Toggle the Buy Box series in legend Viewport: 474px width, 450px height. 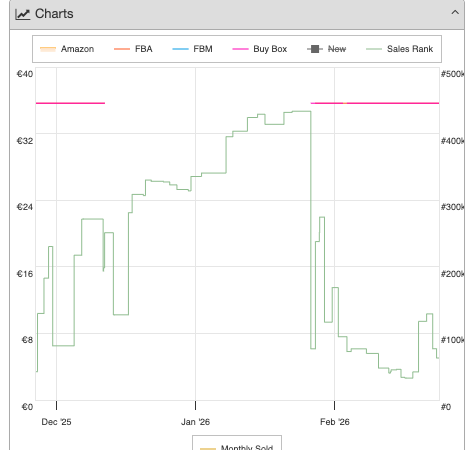[260, 49]
